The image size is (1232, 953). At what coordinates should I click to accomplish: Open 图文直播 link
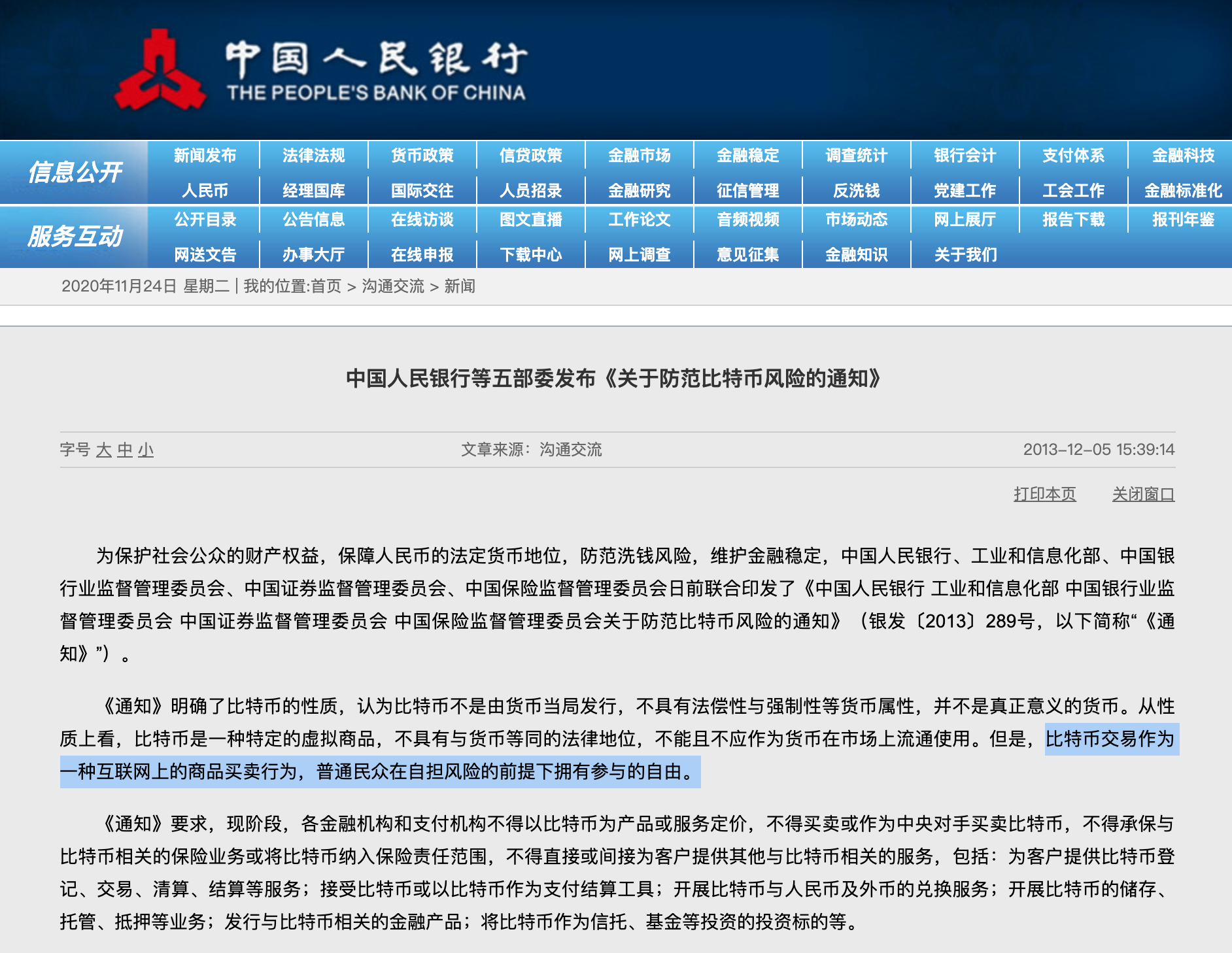pyautogui.click(x=530, y=220)
